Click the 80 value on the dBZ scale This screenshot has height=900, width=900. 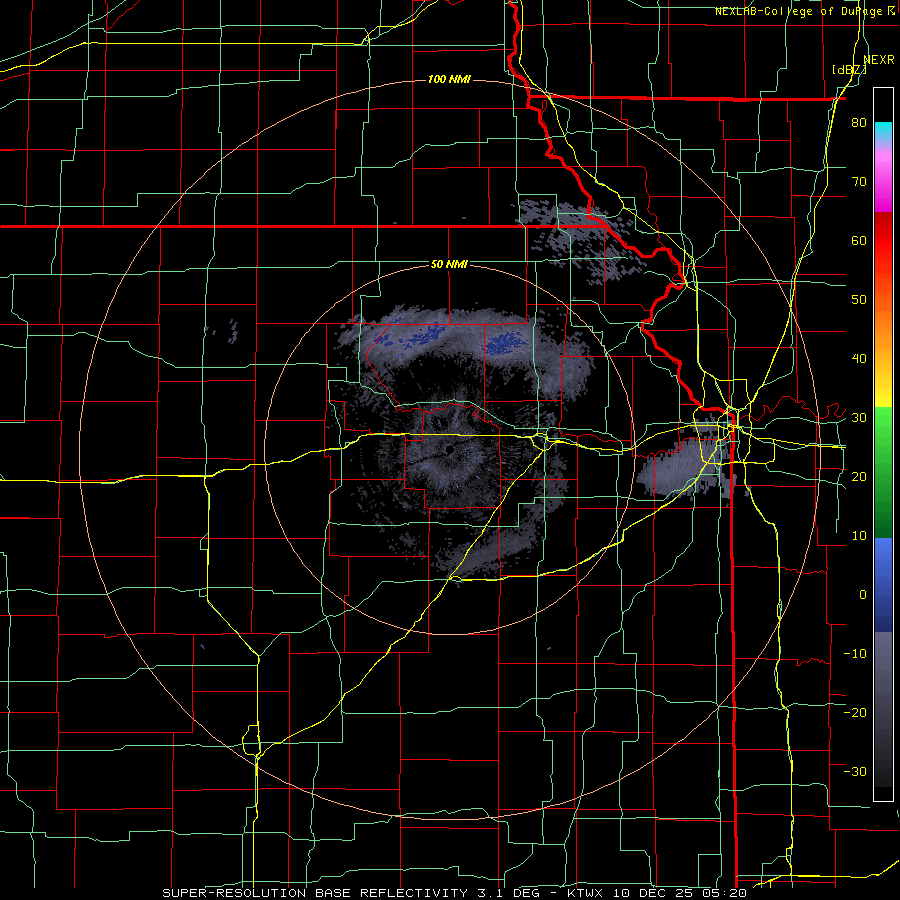point(859,123)
